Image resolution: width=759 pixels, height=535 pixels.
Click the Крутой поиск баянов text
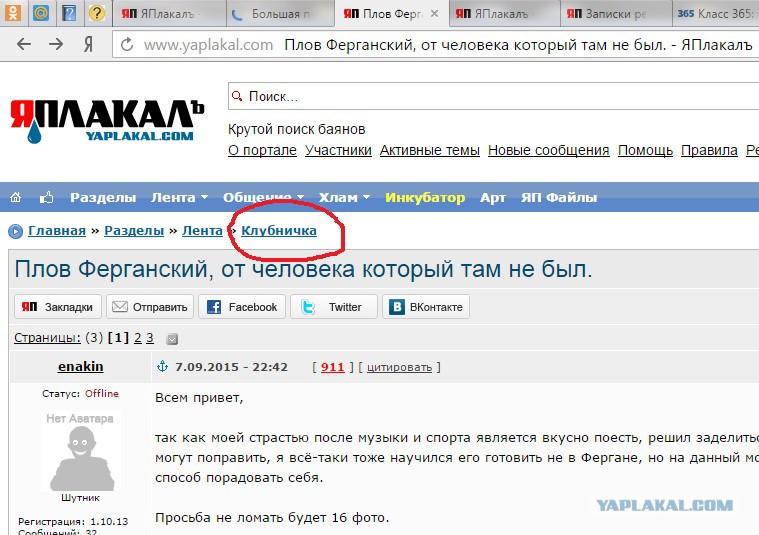pyautogui.click(x=297, y=129)
